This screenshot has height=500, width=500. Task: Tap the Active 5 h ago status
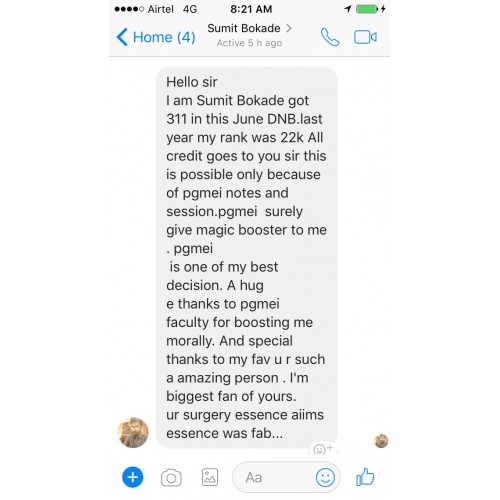249,43
